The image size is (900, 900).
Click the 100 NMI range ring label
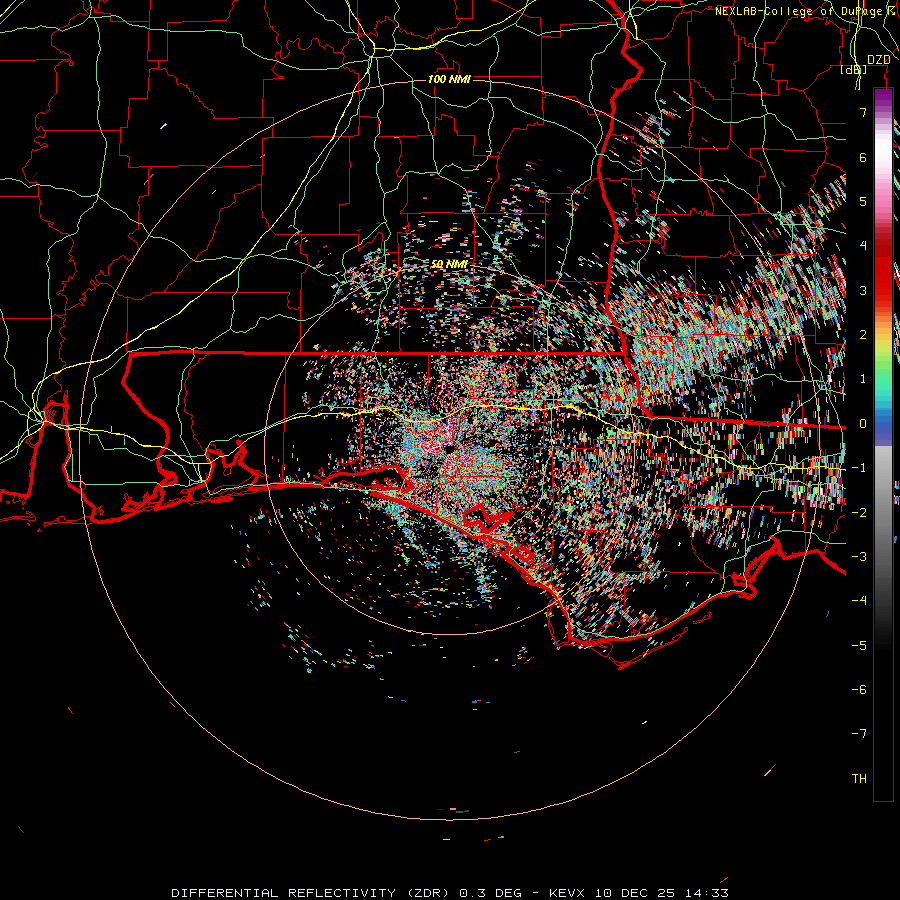[449, 79]
